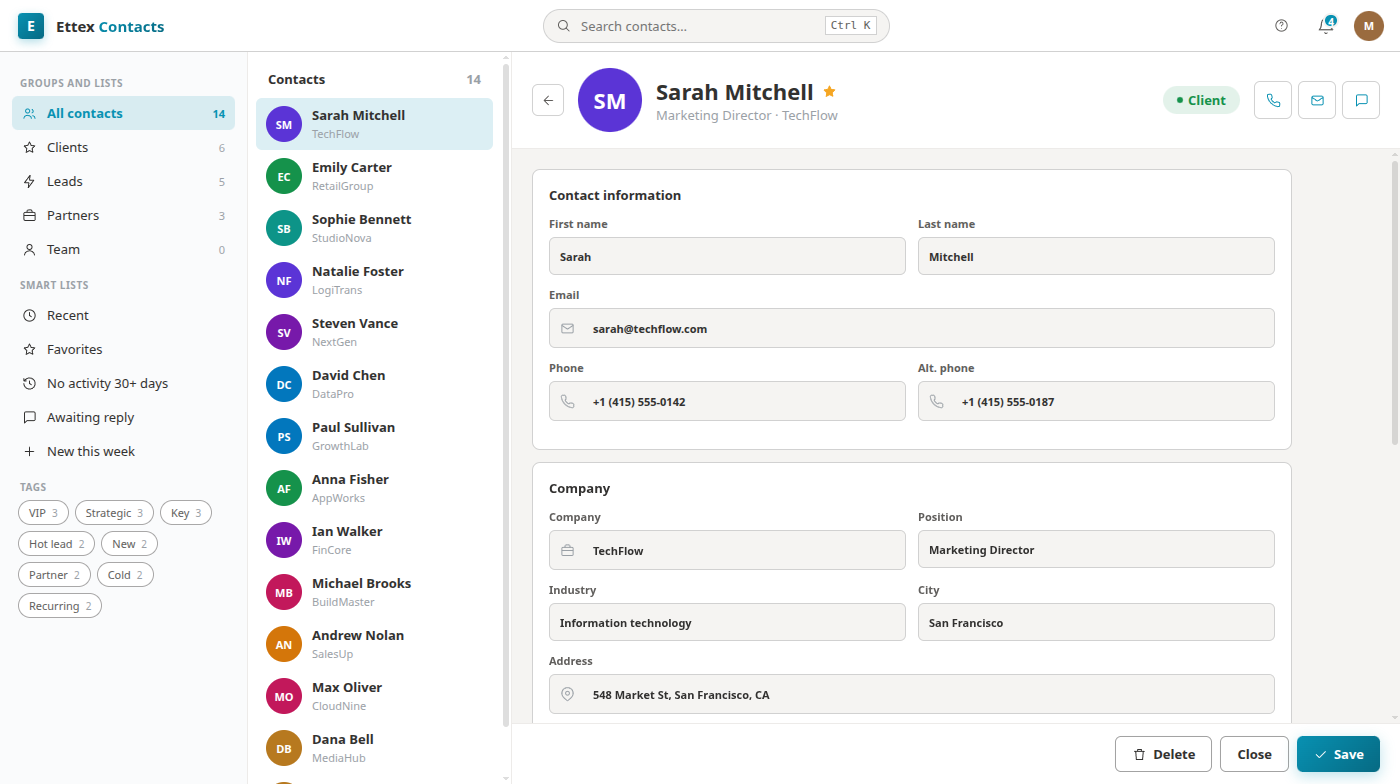The width and height of the screenshot is (1400, 784).
Task: Select Ian Walker in contacts list
Action: tap(374, 540)
